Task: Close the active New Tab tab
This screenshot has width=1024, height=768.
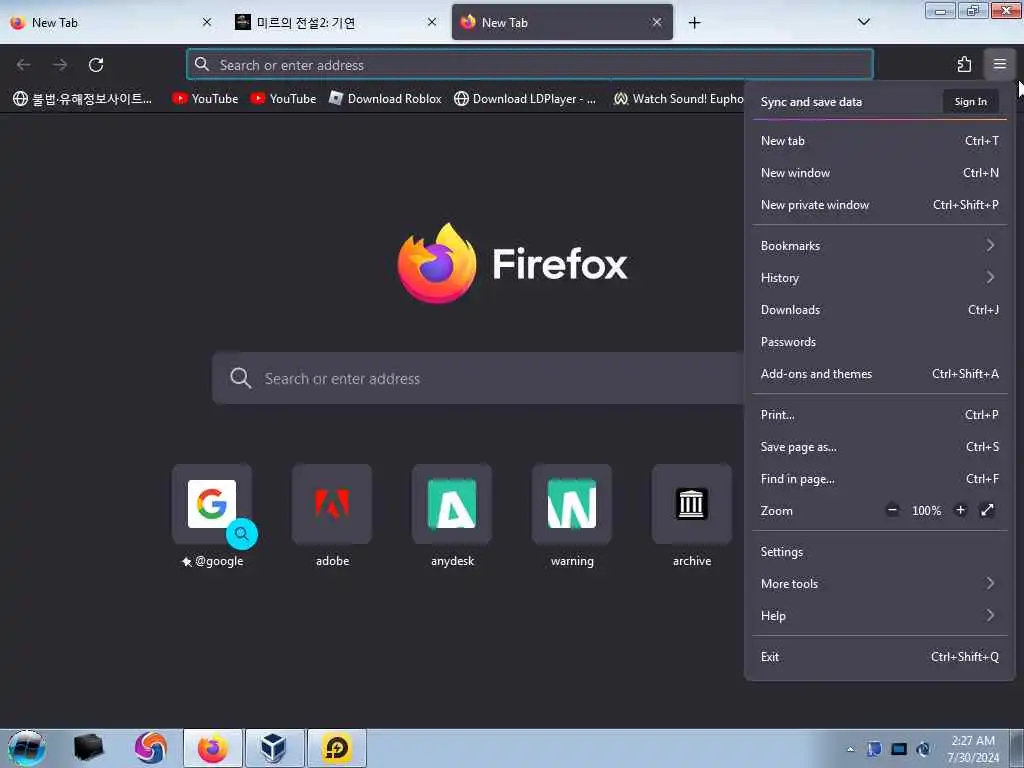Action: coord(656,22)
